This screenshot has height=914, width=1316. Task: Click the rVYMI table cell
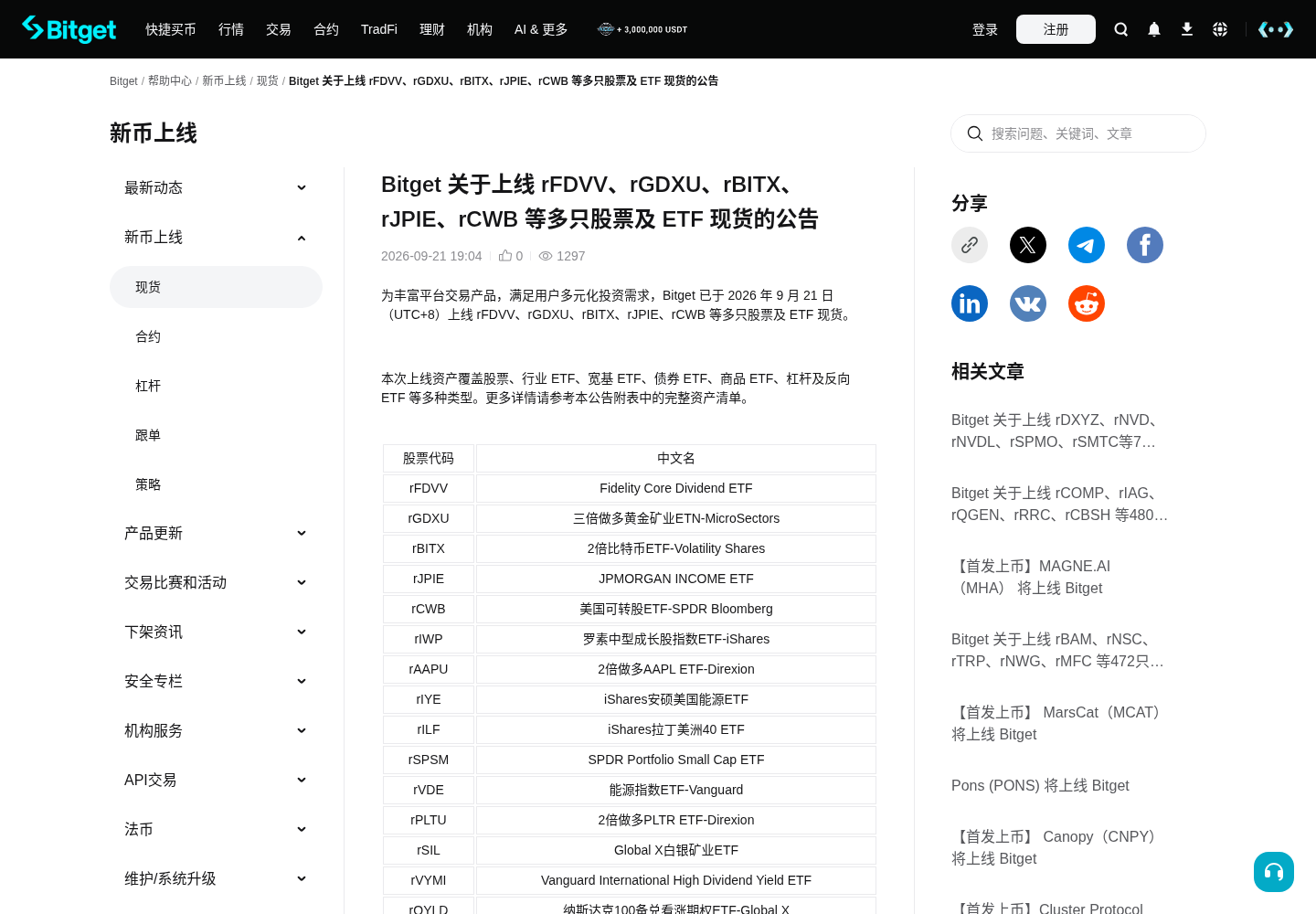pos(429,880)
